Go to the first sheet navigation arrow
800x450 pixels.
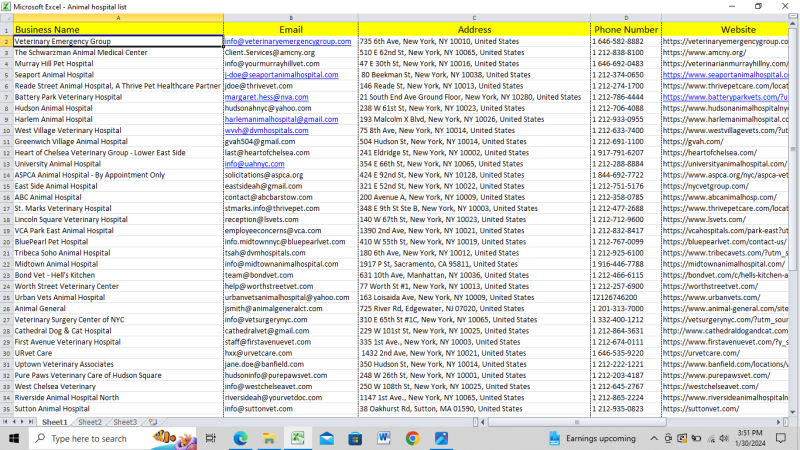[5, 422]
